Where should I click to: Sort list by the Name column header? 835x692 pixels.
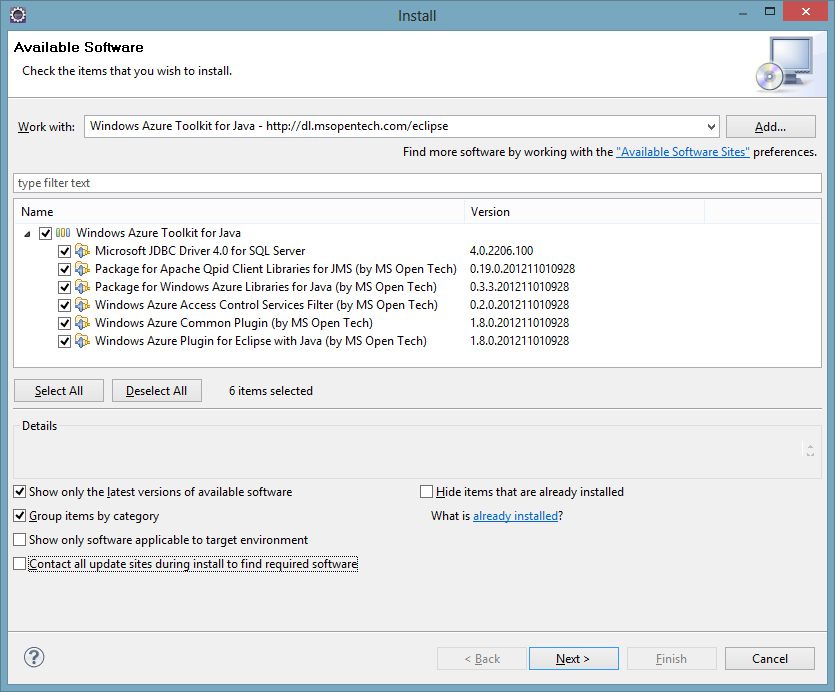(240, 212)
